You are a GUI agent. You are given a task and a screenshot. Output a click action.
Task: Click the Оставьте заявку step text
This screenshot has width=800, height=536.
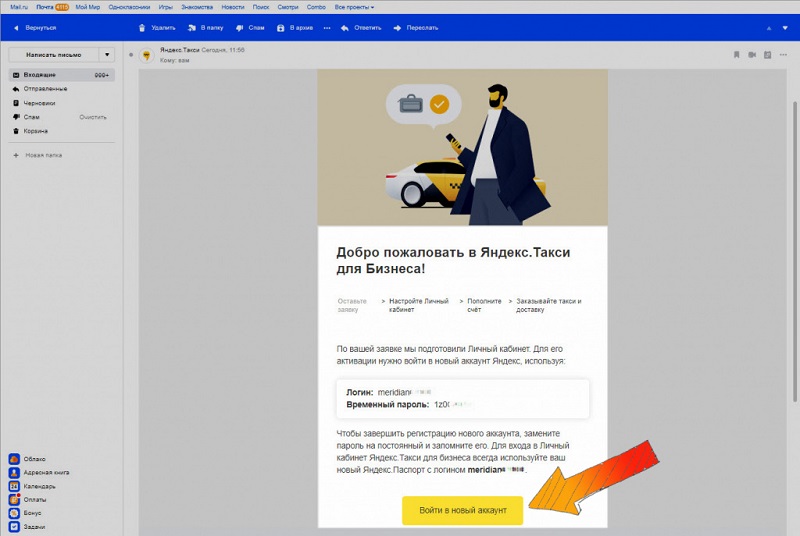click(352, 305)
